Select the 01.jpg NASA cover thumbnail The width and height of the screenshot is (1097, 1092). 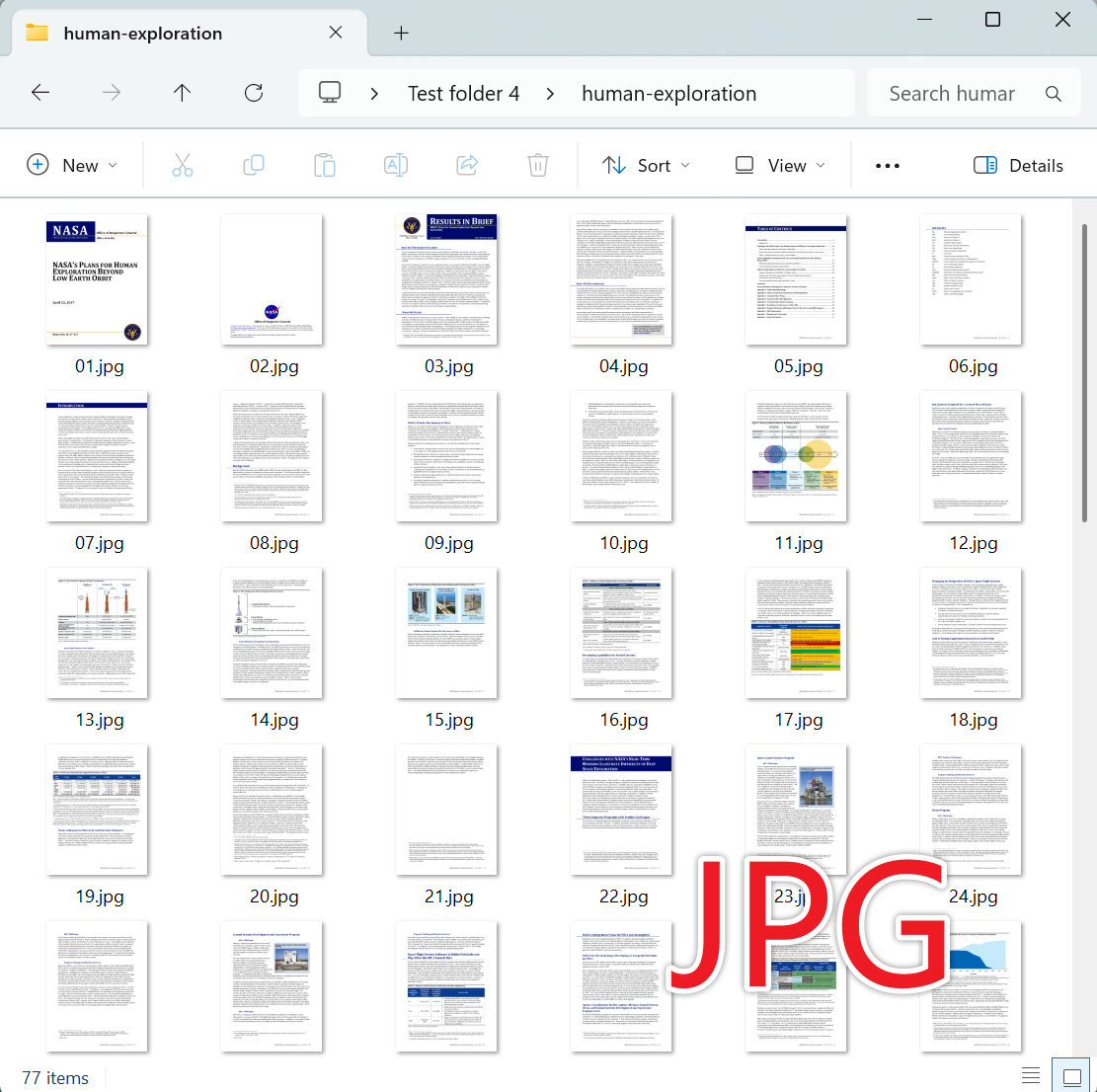pos(97,279)
